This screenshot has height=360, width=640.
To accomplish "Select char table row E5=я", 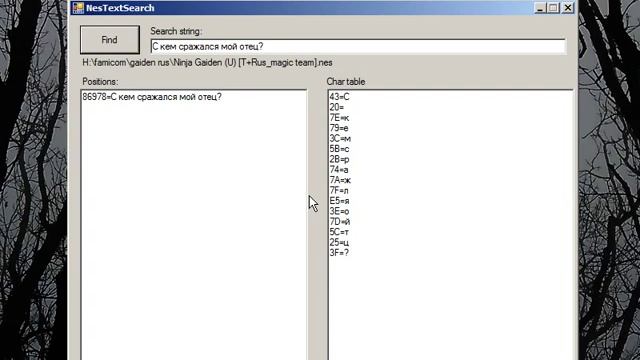I will coord(339,201).
